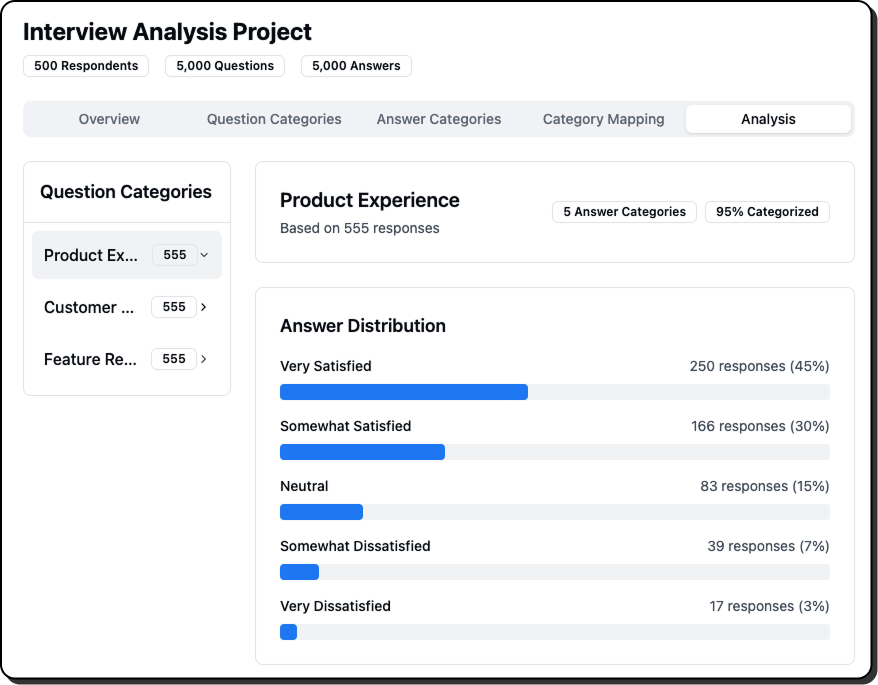Collapse the Product Experience category chevron
The image size is (878, 685).
tap(204, 255)
